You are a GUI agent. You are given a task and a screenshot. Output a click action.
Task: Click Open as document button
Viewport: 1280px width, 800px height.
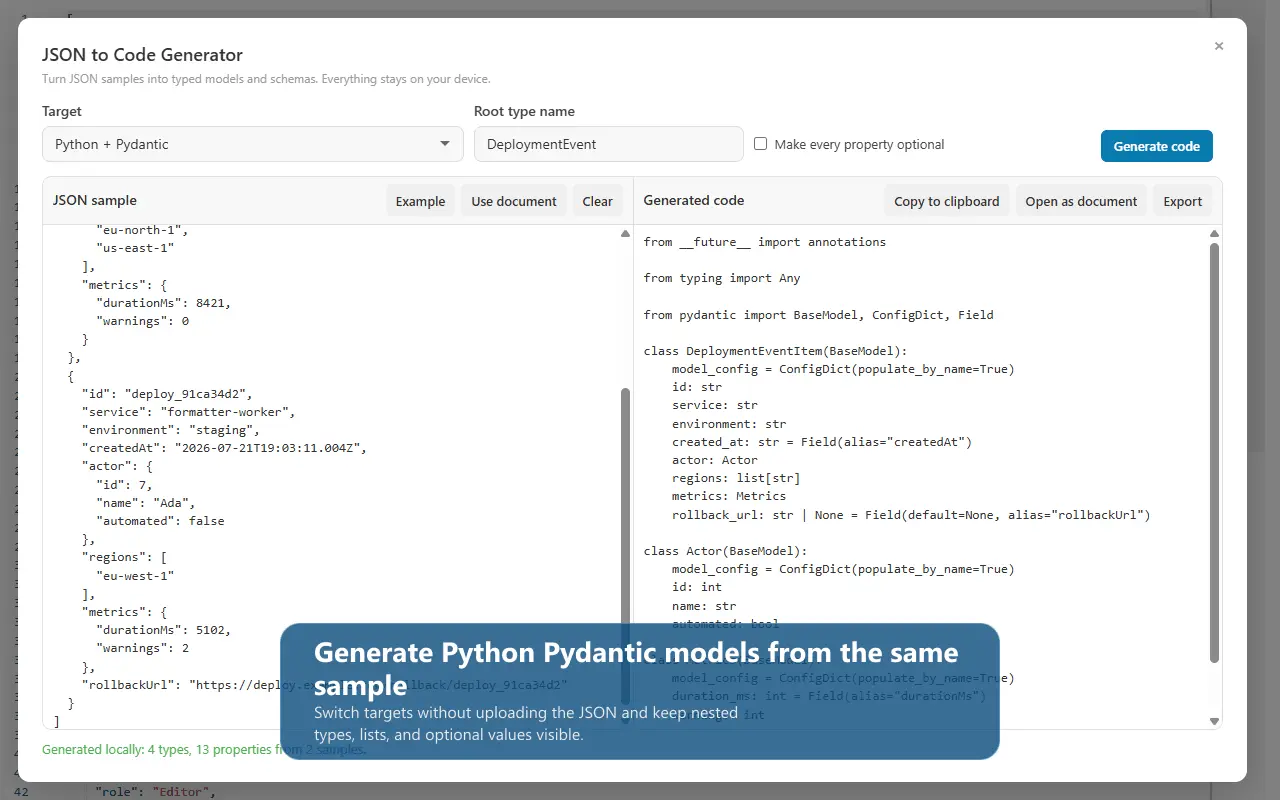pyautogui.click(x=1081, y=201)
